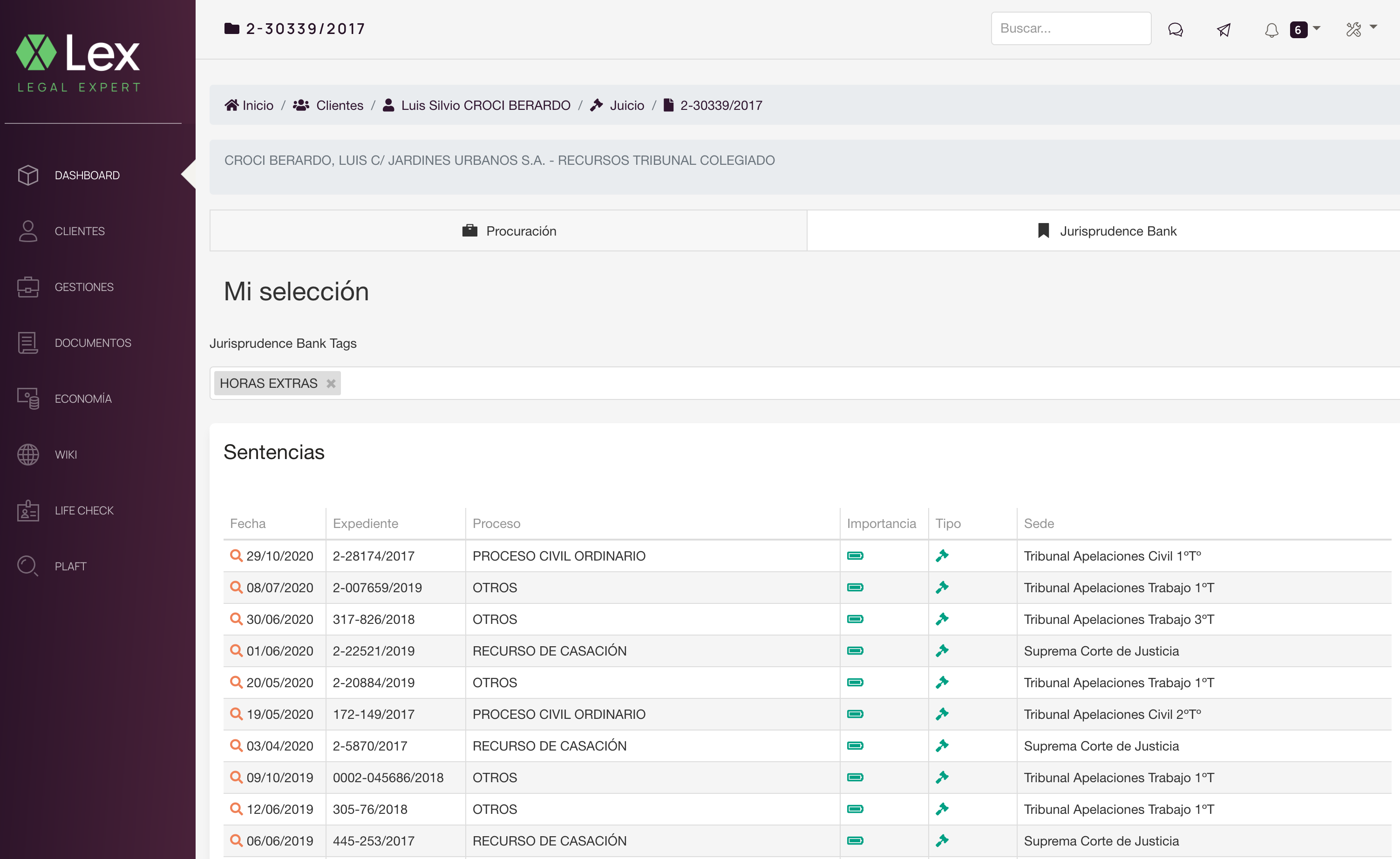Go to ECONOMÍA in the sidebar
The width and height of the screenshot is (1400, 859).
tap(83, 399)
